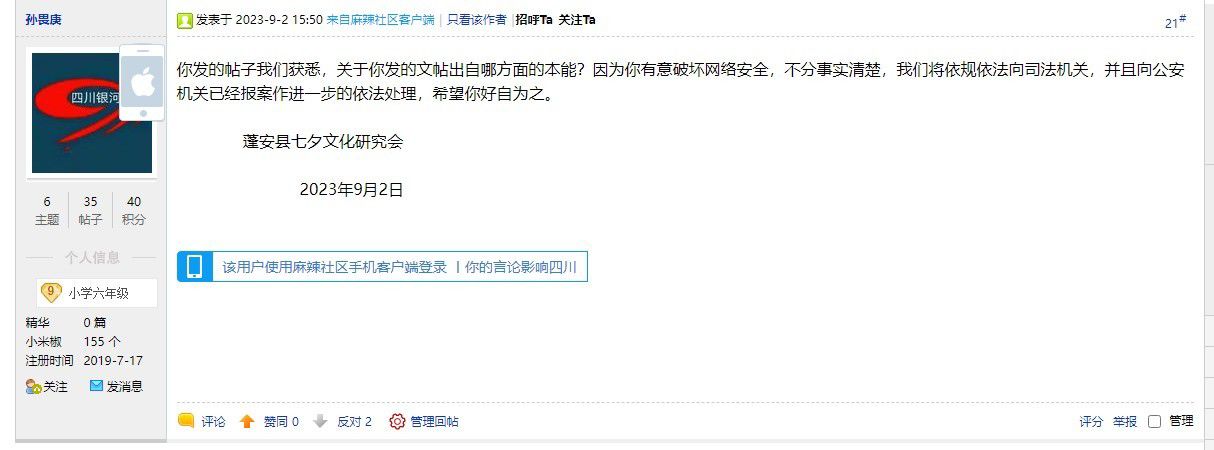Click 关注Ta in post header
This screenshot has height=450, width=1214.
(577, 20)
